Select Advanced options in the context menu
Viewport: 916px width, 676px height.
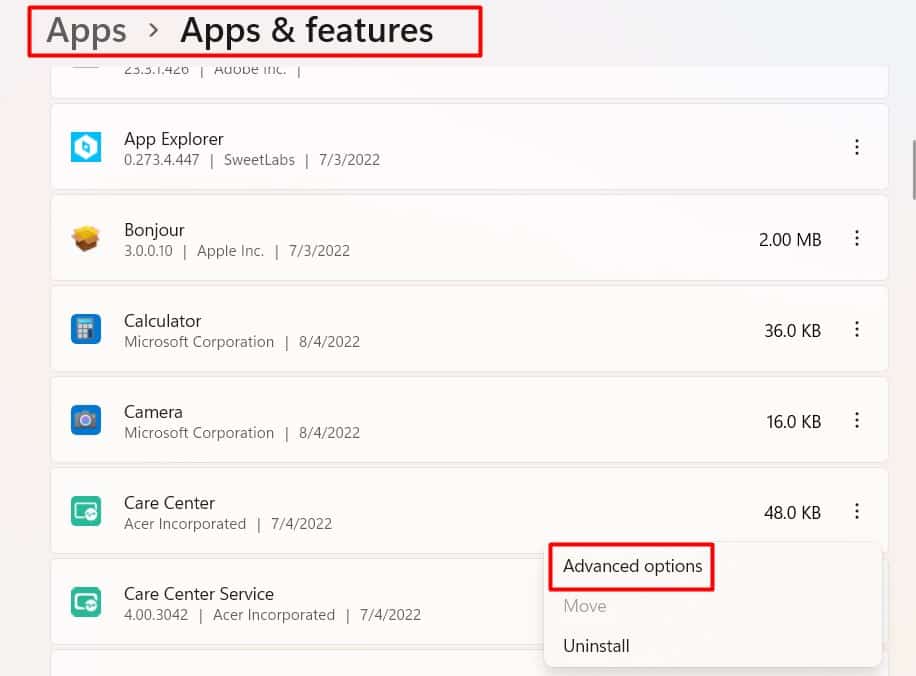pyautogui.click(x=632, y=566)
